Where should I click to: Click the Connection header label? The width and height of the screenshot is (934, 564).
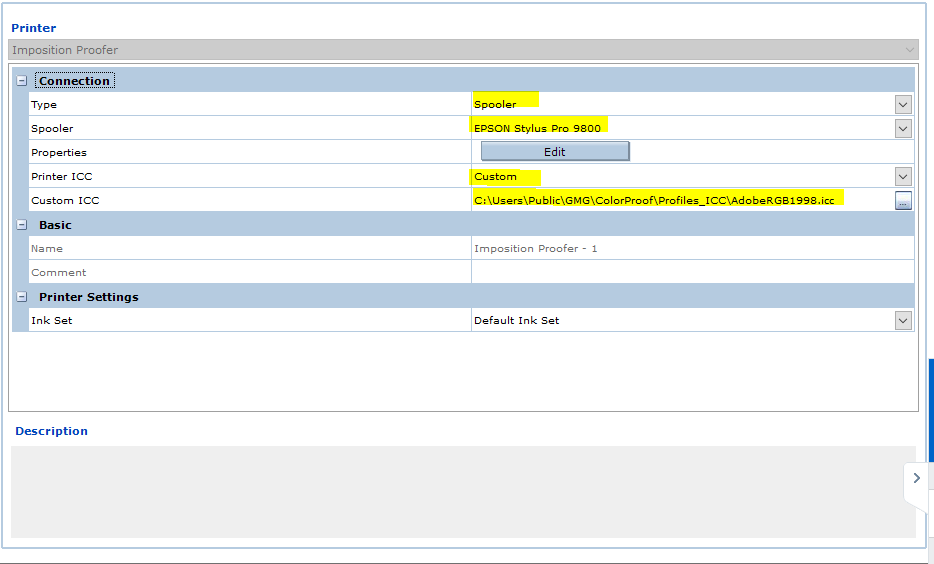74,80
